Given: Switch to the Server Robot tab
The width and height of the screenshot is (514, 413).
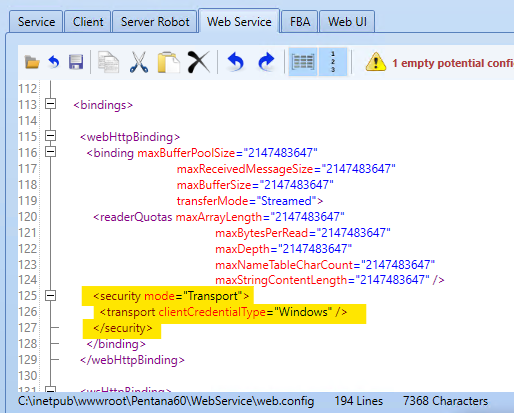Looking at the screenshot, I should (155, 22).
